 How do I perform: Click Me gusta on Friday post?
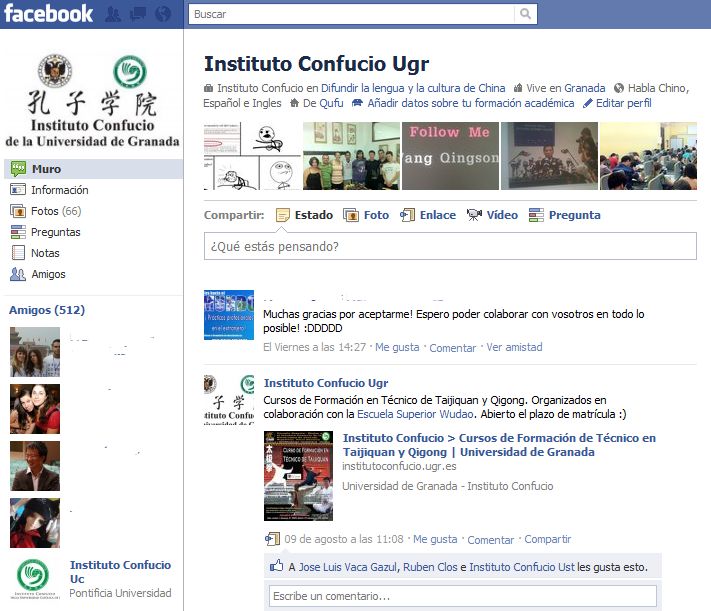[397, 347]
